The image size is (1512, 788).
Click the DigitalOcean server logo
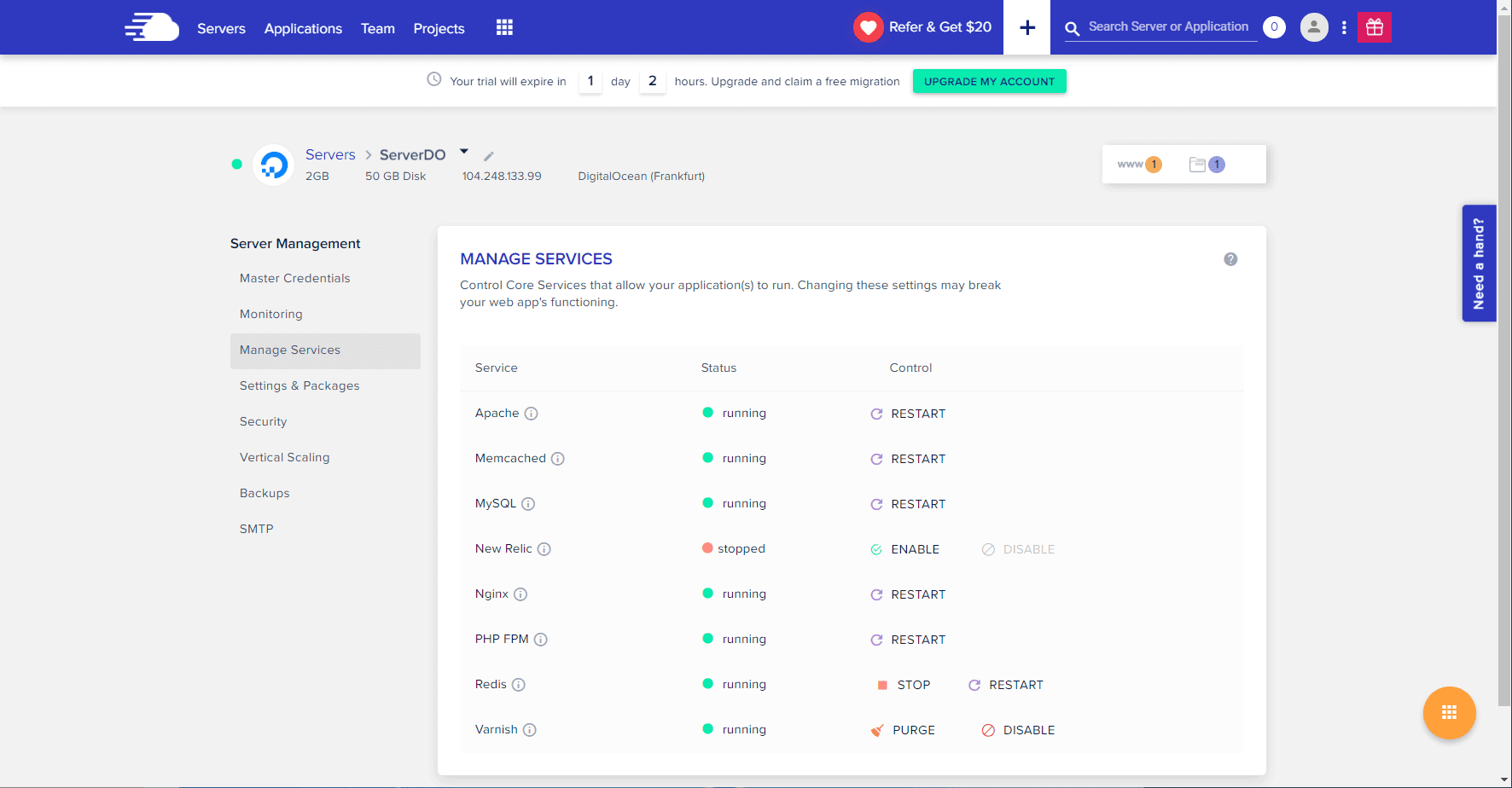pos(274,165)
